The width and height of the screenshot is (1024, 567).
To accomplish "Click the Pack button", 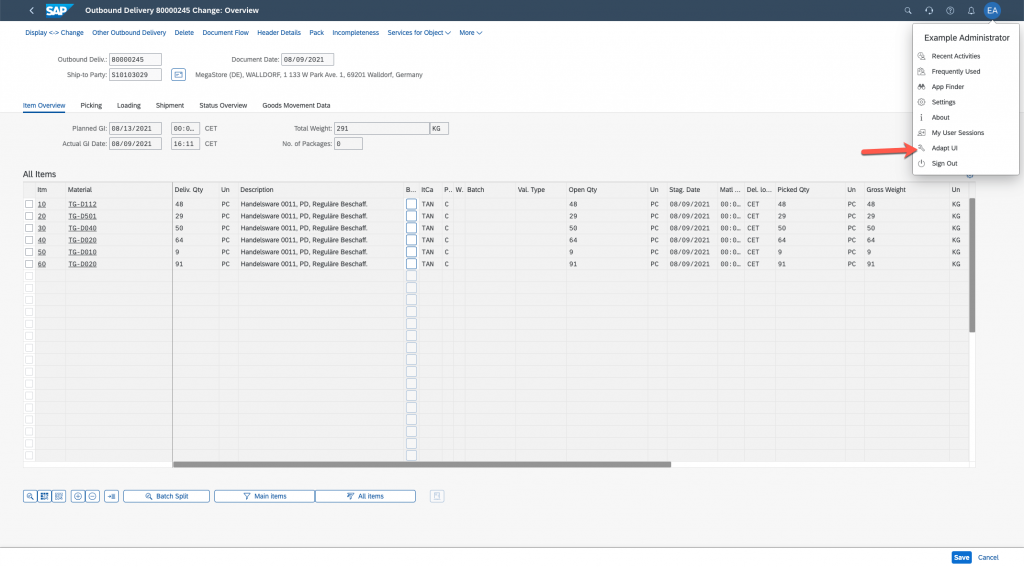I will 317,33.
